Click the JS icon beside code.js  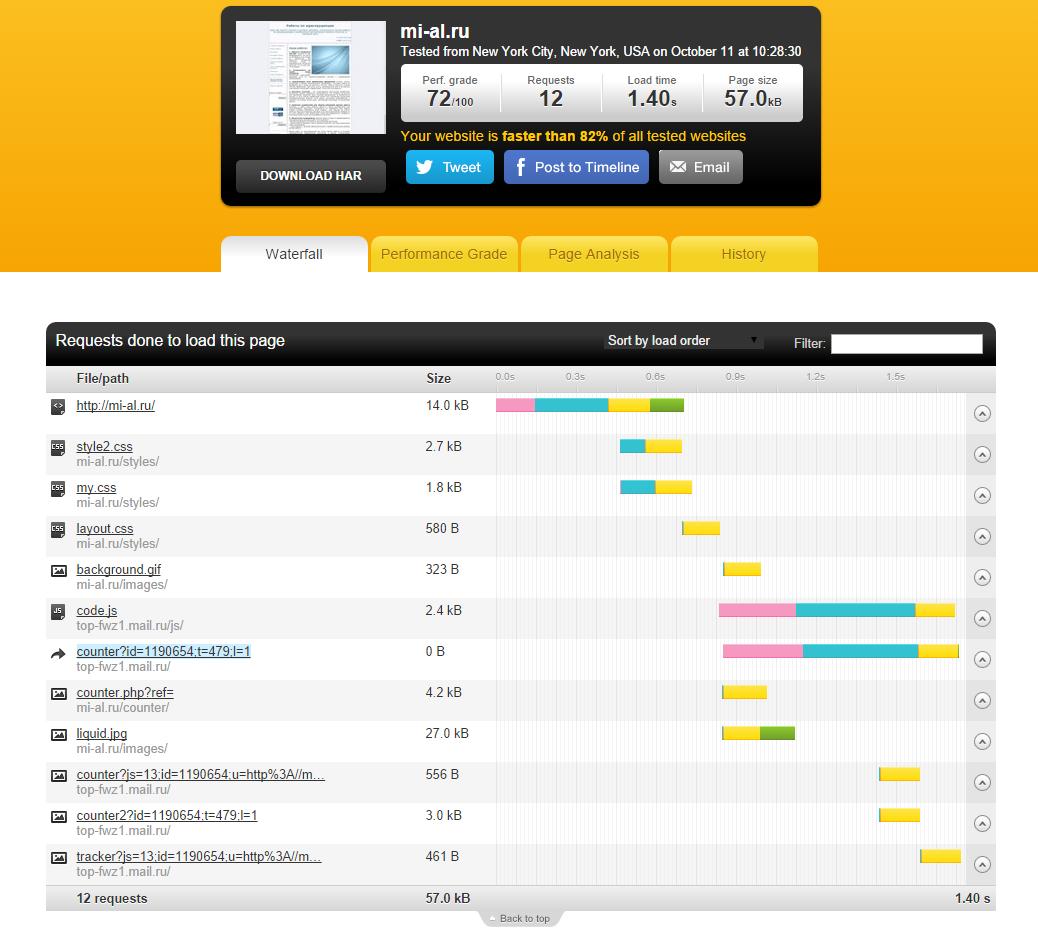[58, 611]
